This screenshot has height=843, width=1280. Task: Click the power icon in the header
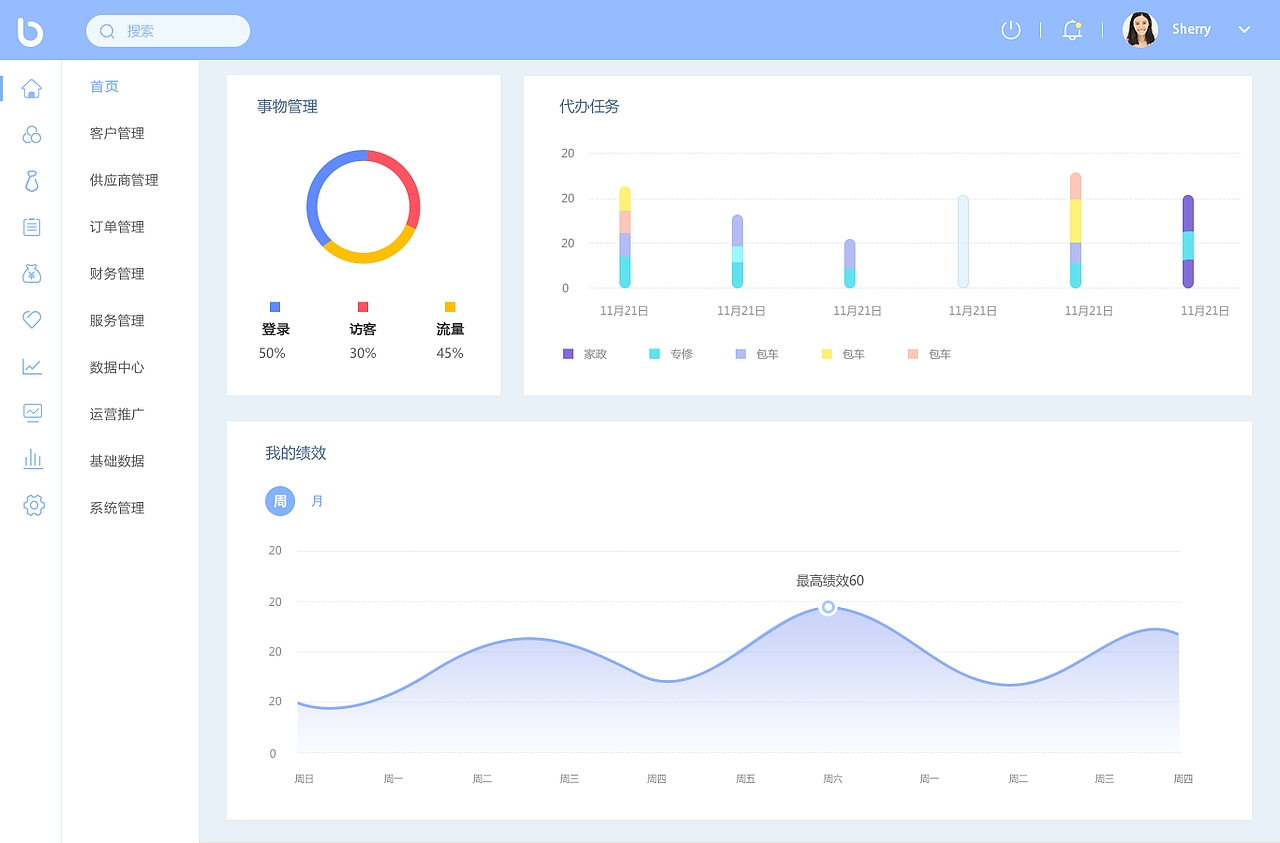coord(1011,30)
